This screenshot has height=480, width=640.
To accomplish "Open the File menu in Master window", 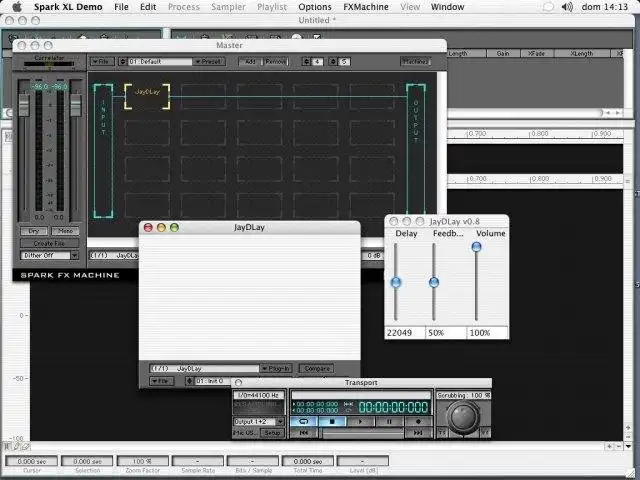I will [102, 62].
